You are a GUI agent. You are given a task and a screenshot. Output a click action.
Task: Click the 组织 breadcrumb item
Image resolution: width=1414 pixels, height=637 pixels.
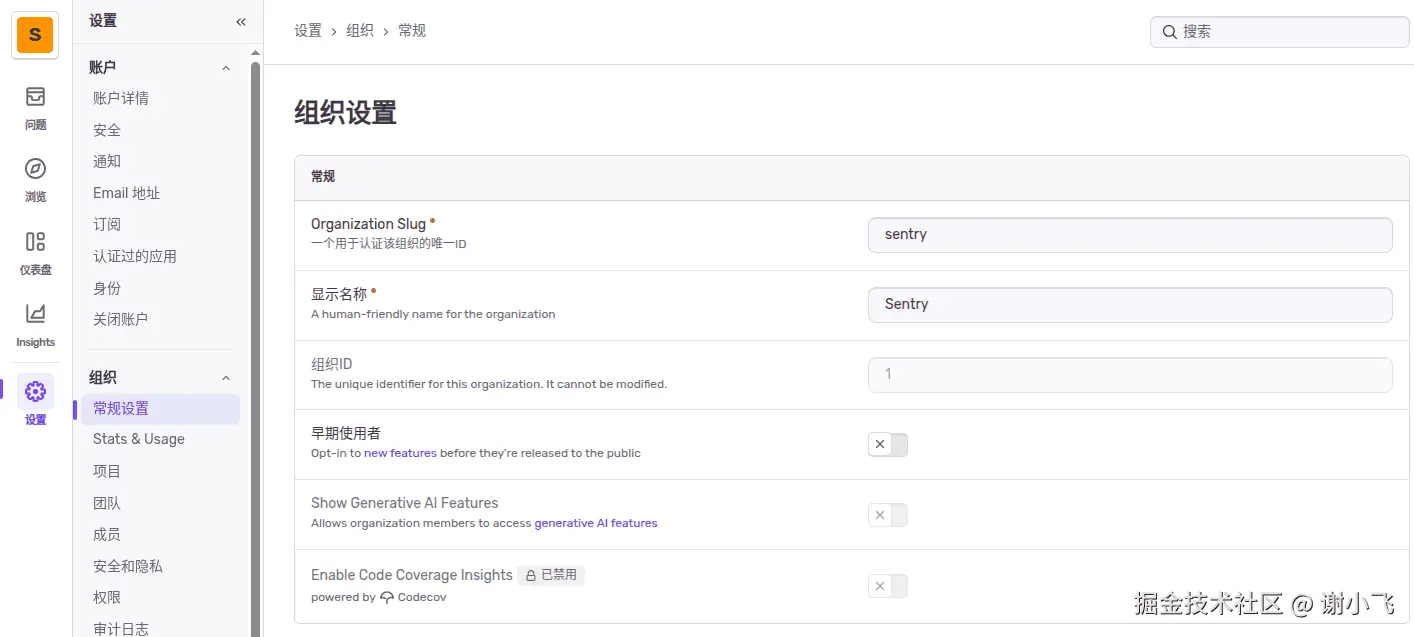[360, 31]
